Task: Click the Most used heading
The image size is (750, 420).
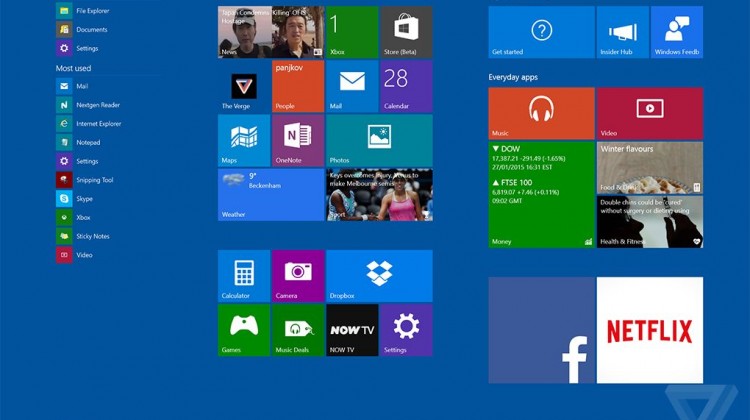Action: (73, 68)
